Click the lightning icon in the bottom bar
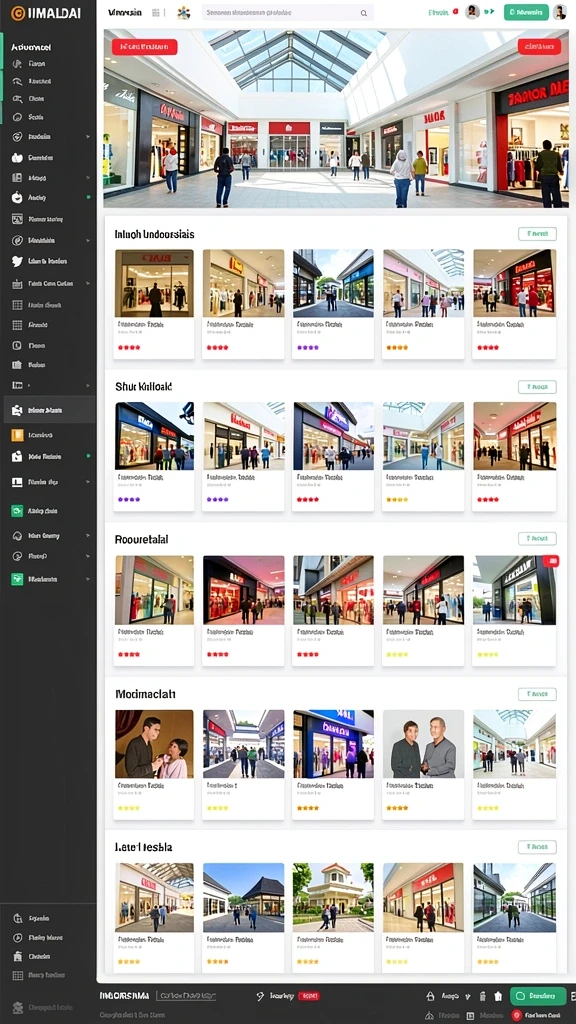Viewport: 576px width, 1024px height. pos(261,997)
